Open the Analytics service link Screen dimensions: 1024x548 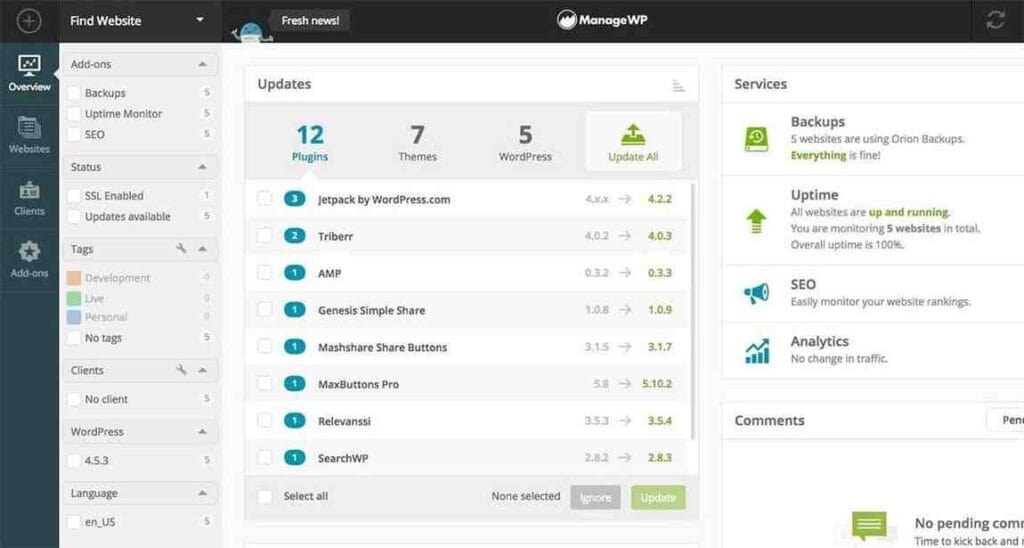[x=820, y=341]
